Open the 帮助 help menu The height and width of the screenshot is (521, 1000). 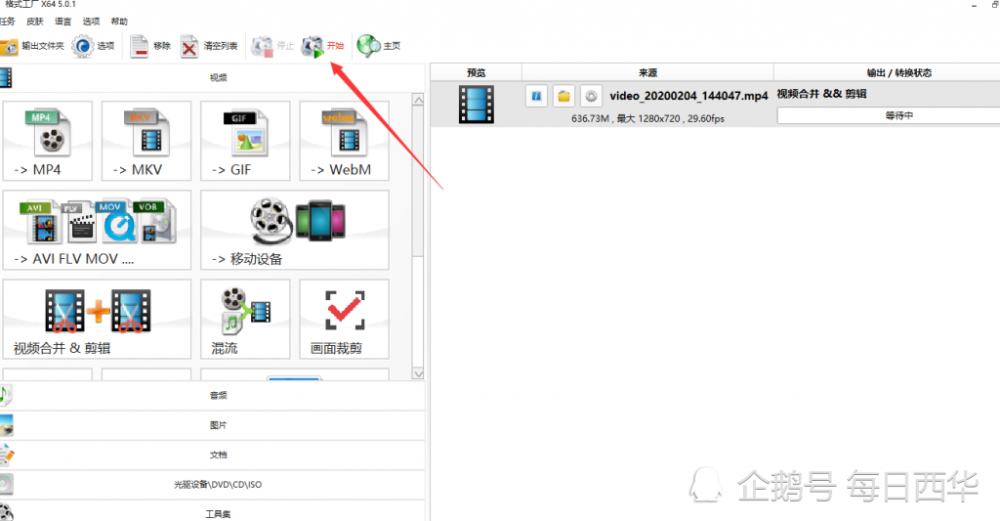(119, 21)
